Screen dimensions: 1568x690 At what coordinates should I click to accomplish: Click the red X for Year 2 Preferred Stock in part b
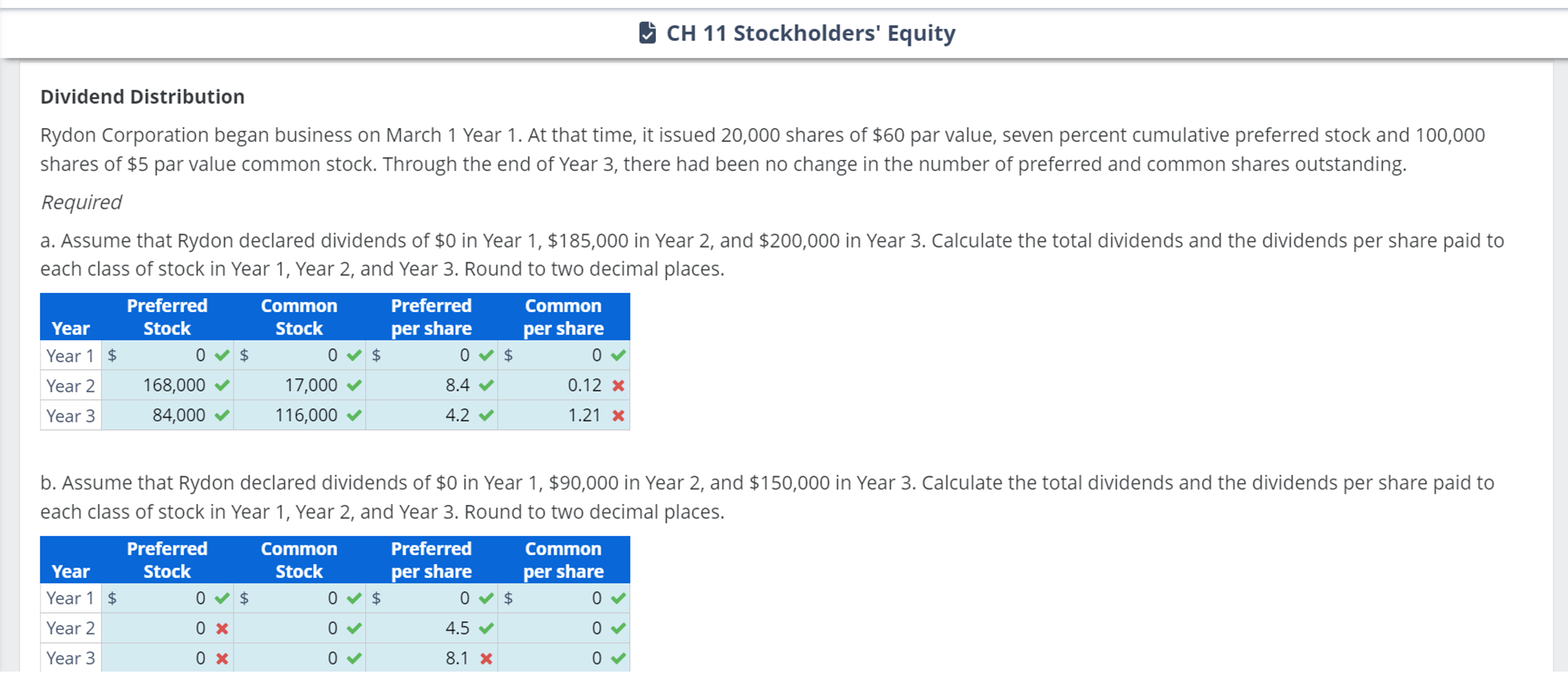pos(221,628)
